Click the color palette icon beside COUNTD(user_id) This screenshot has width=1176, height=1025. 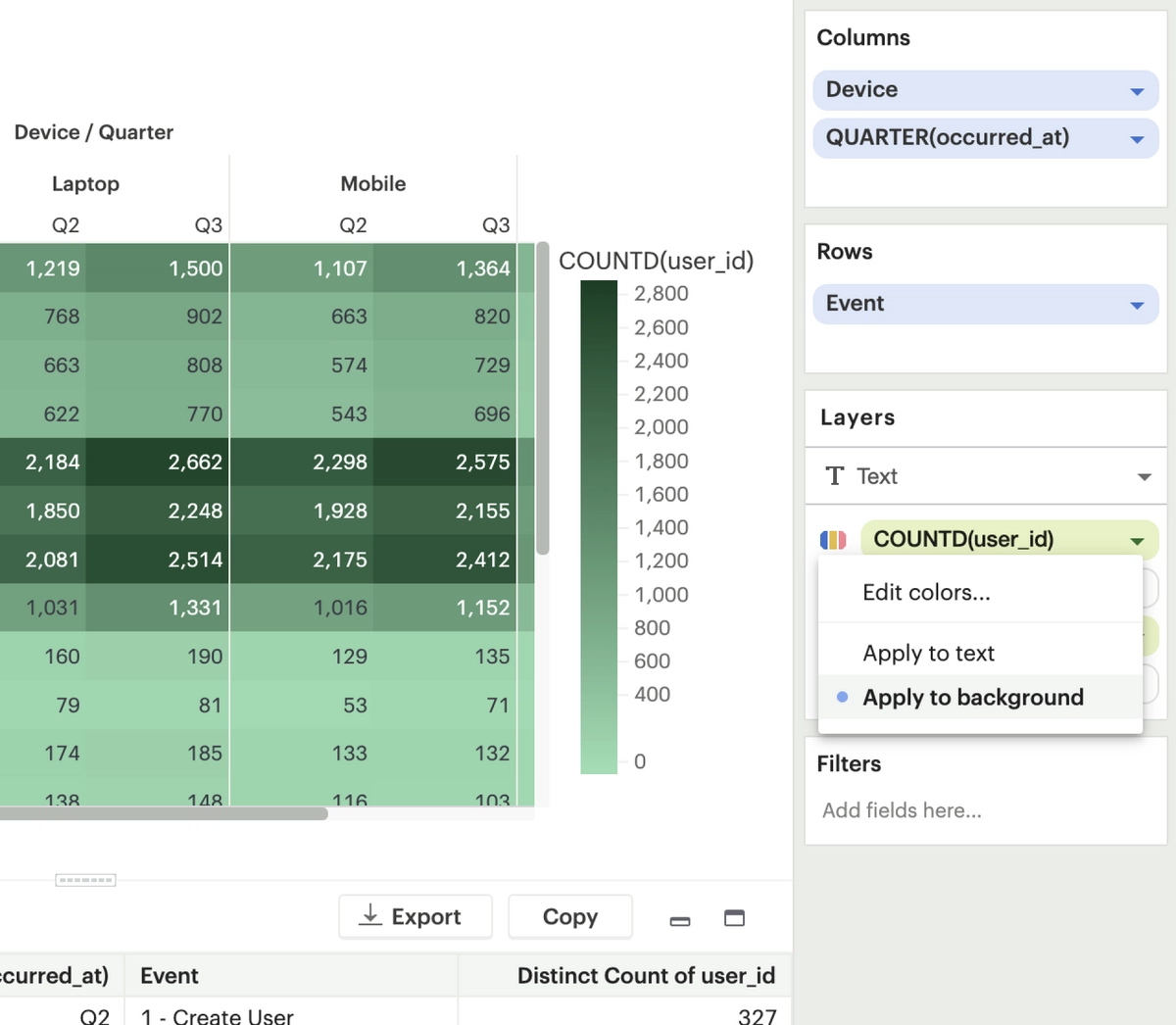834,539
